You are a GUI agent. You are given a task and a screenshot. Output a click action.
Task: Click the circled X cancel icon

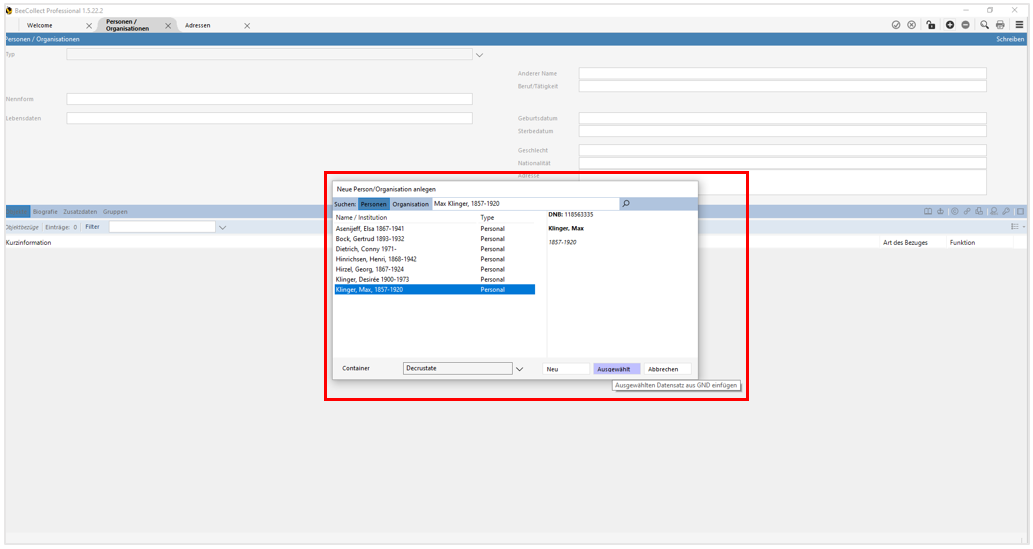click(912, 25)
